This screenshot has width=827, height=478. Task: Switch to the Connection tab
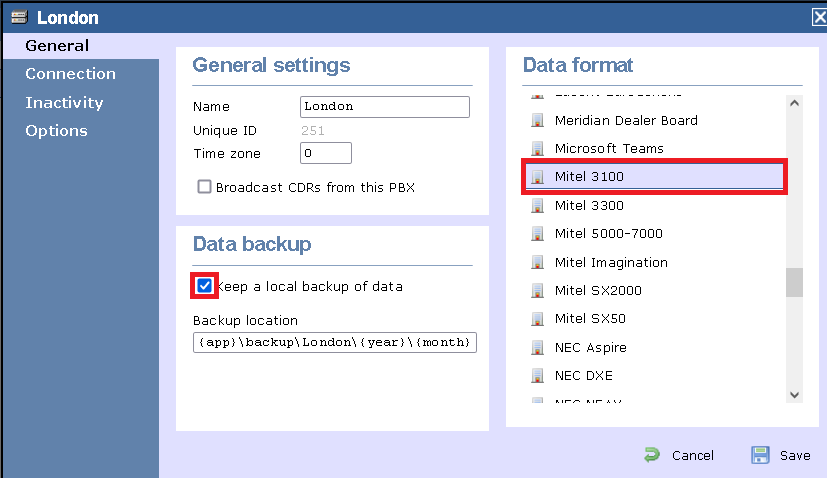71,74
